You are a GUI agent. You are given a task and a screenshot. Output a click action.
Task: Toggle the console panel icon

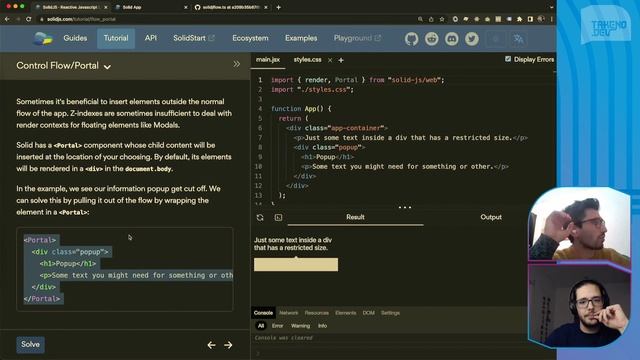pyautogui.click(x=278, y=218)
